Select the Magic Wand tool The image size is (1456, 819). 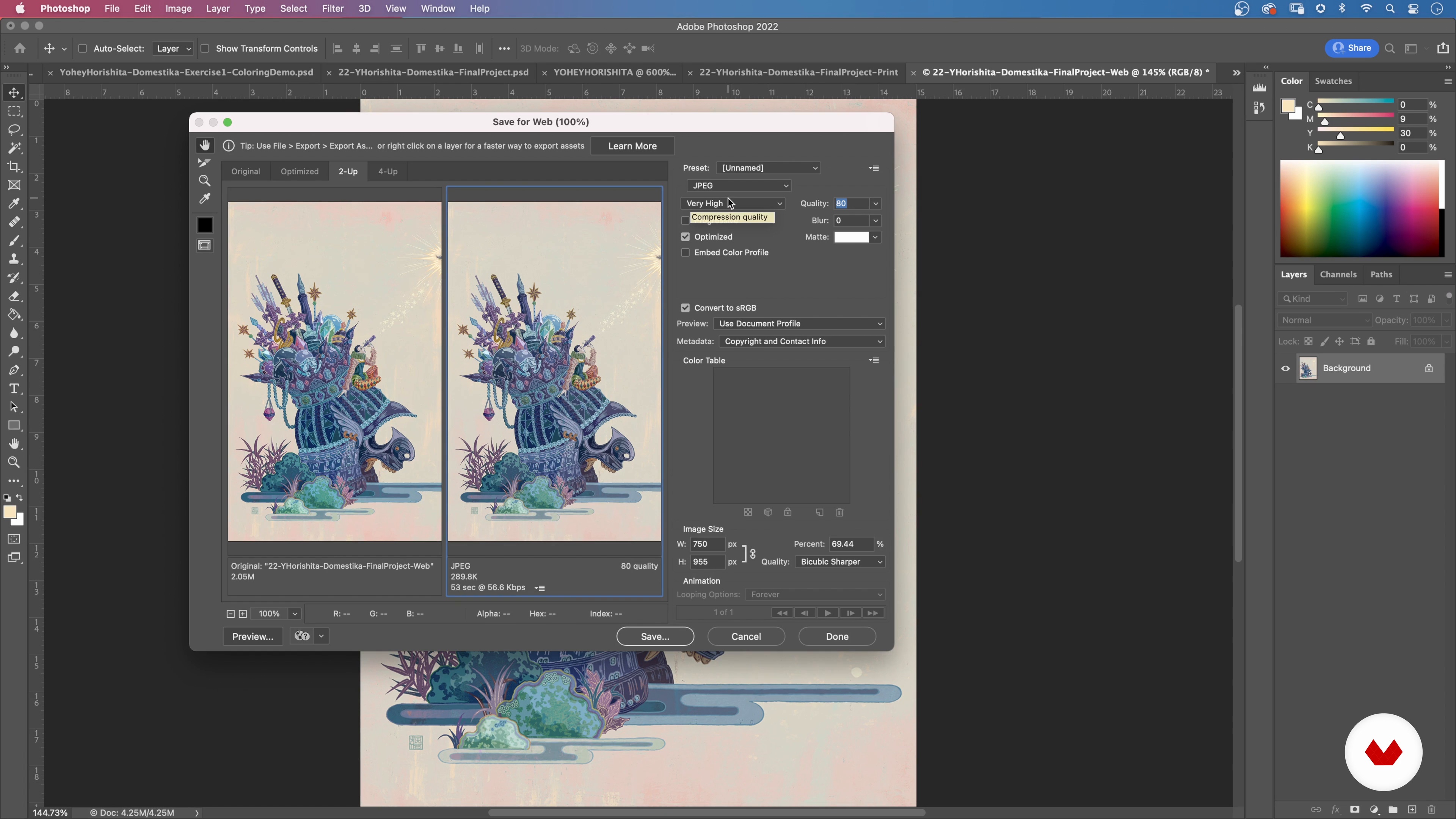pos(14,148)
